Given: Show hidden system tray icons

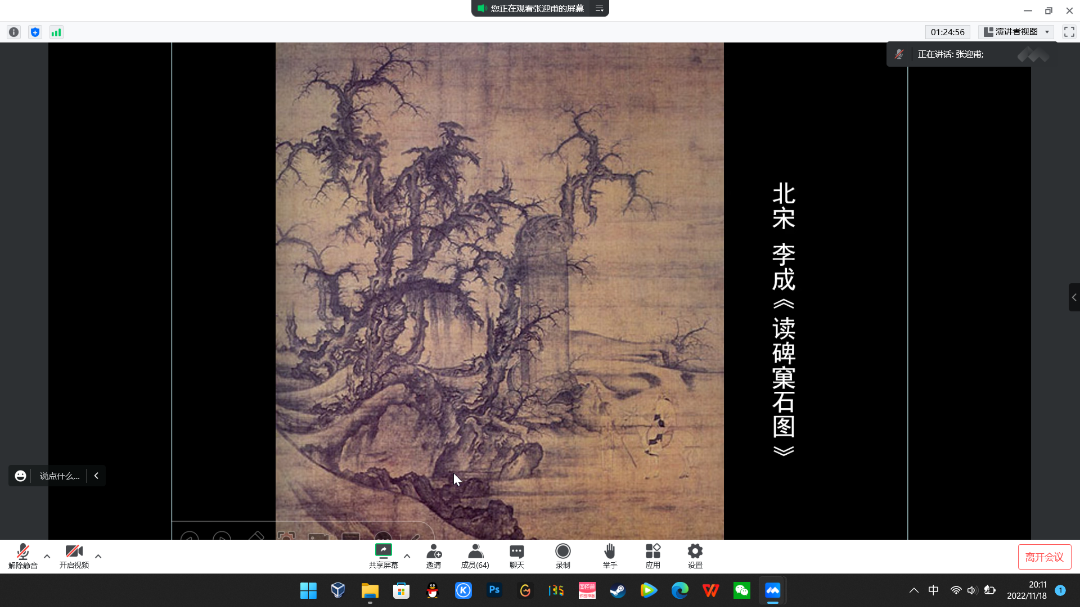Looking at the screenshot, I should (x=914, y=590).
